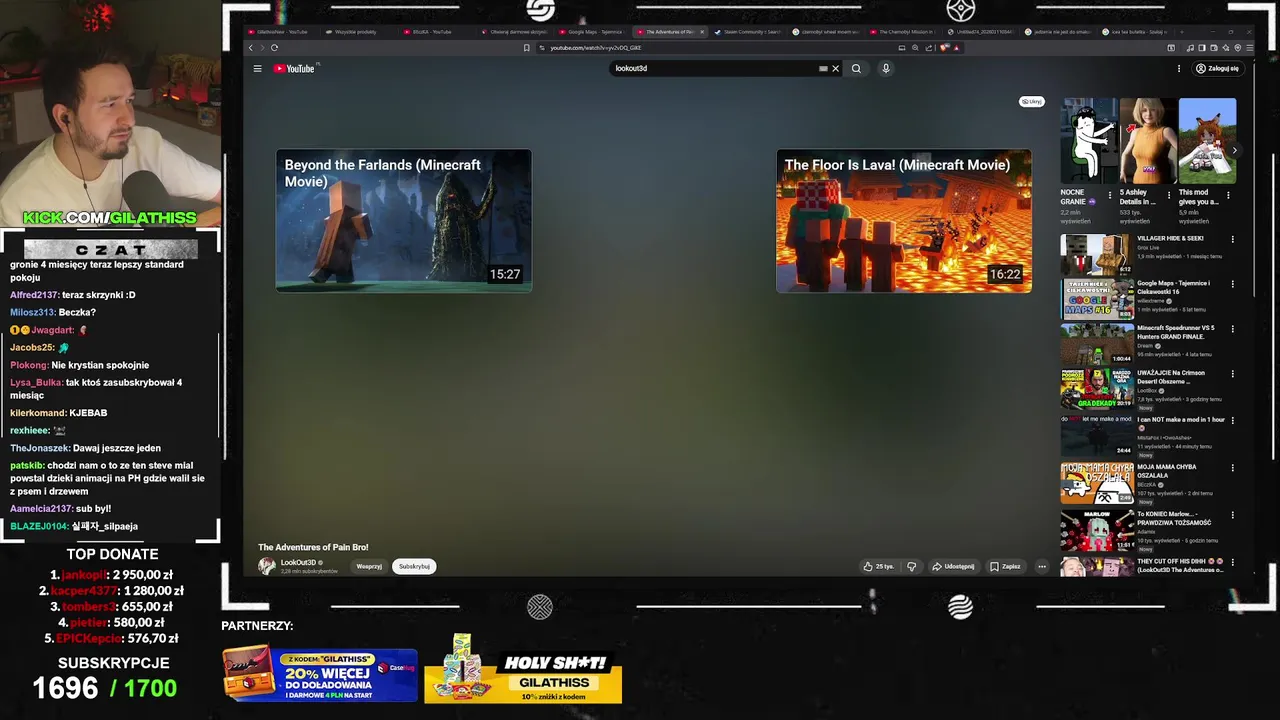
Task: Click the Wesprzyj support button
Action: (x=369, y=566)
